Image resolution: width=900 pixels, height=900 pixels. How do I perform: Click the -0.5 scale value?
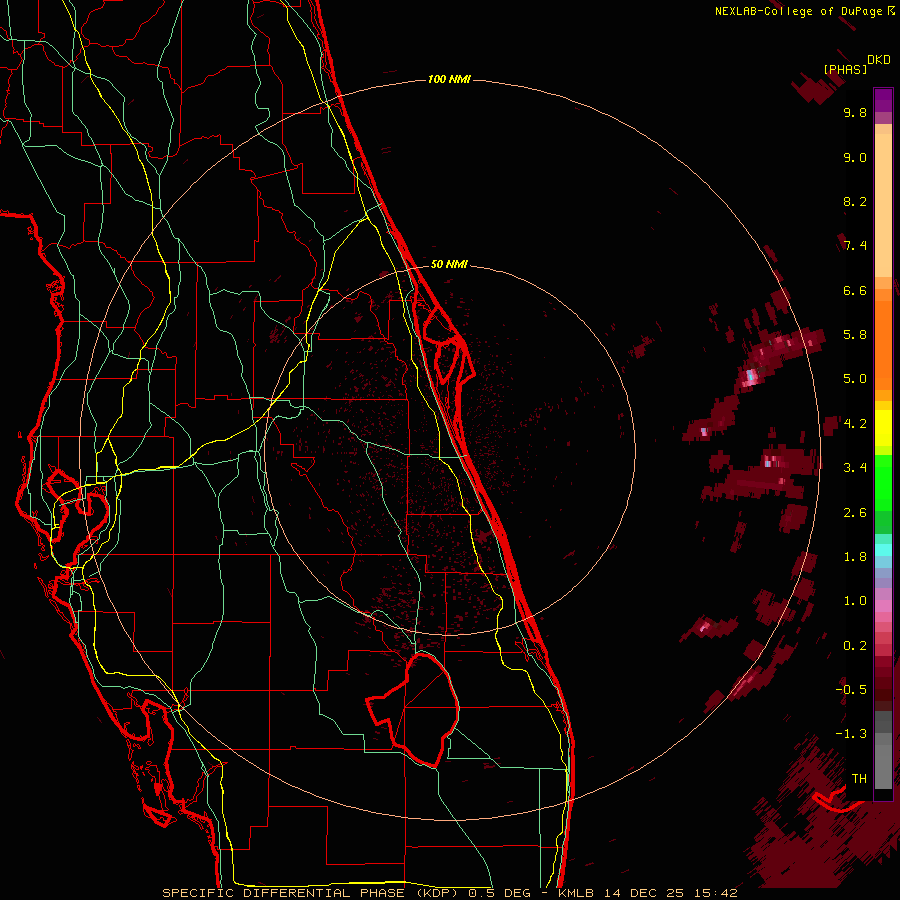click(x=851, y=690)
